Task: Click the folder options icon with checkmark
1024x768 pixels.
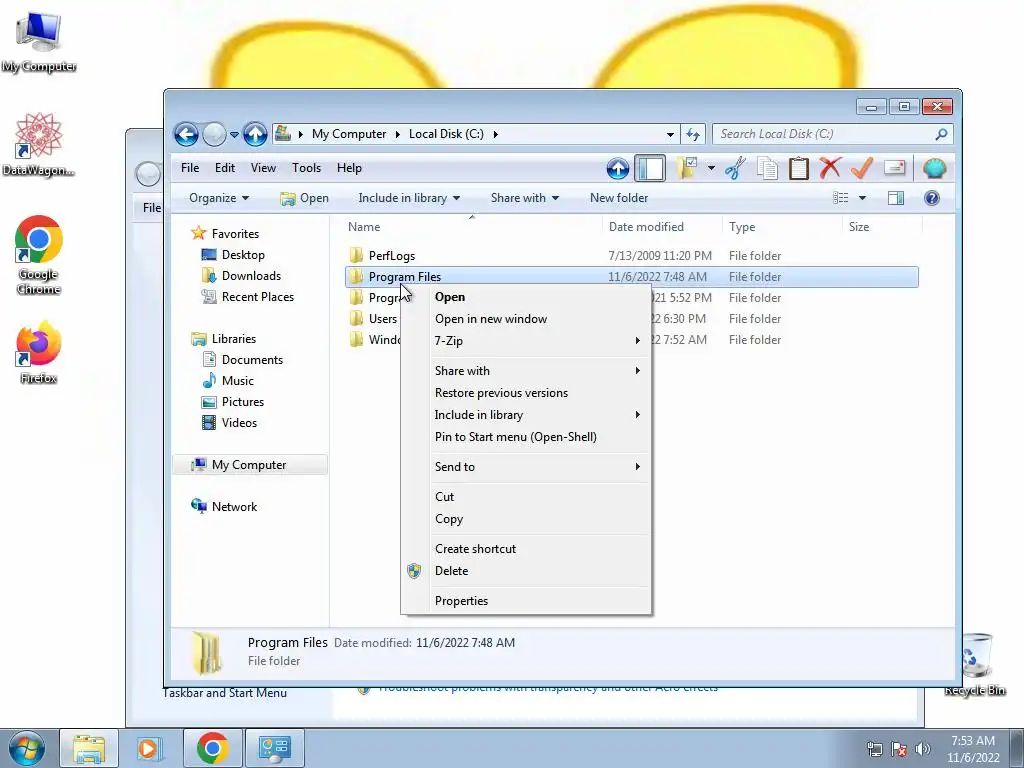Action: click(686, 168)
